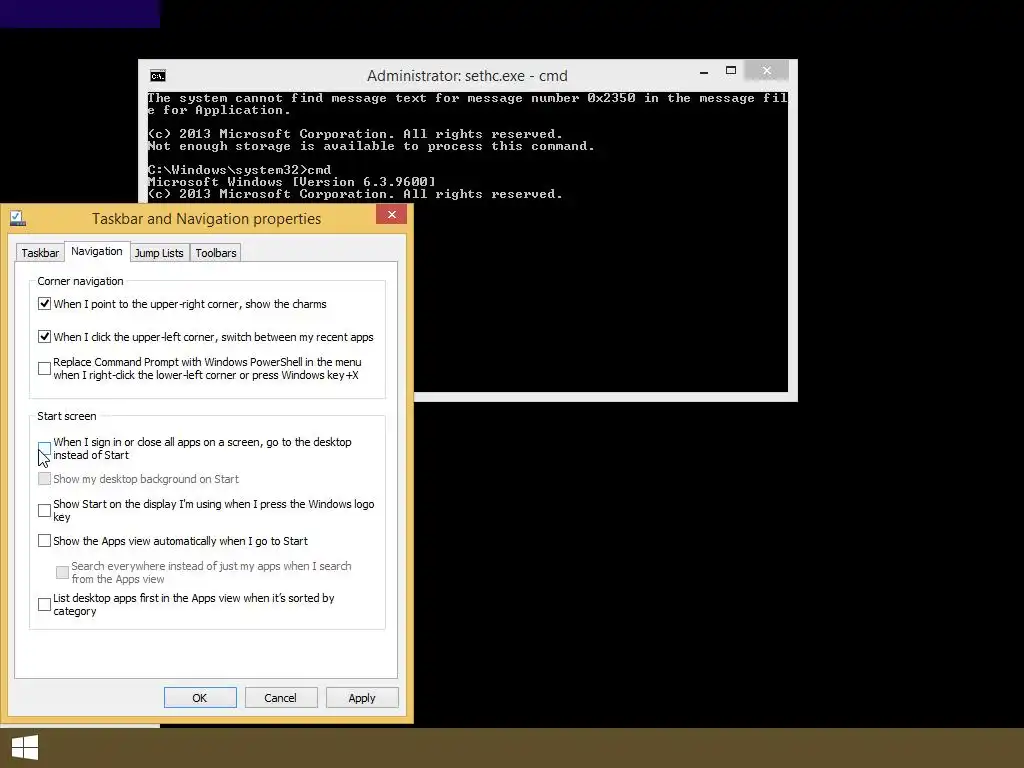Disable showing charms at upper-right corner
Screen dimensions: 1024x768
(x=44, y=304)
